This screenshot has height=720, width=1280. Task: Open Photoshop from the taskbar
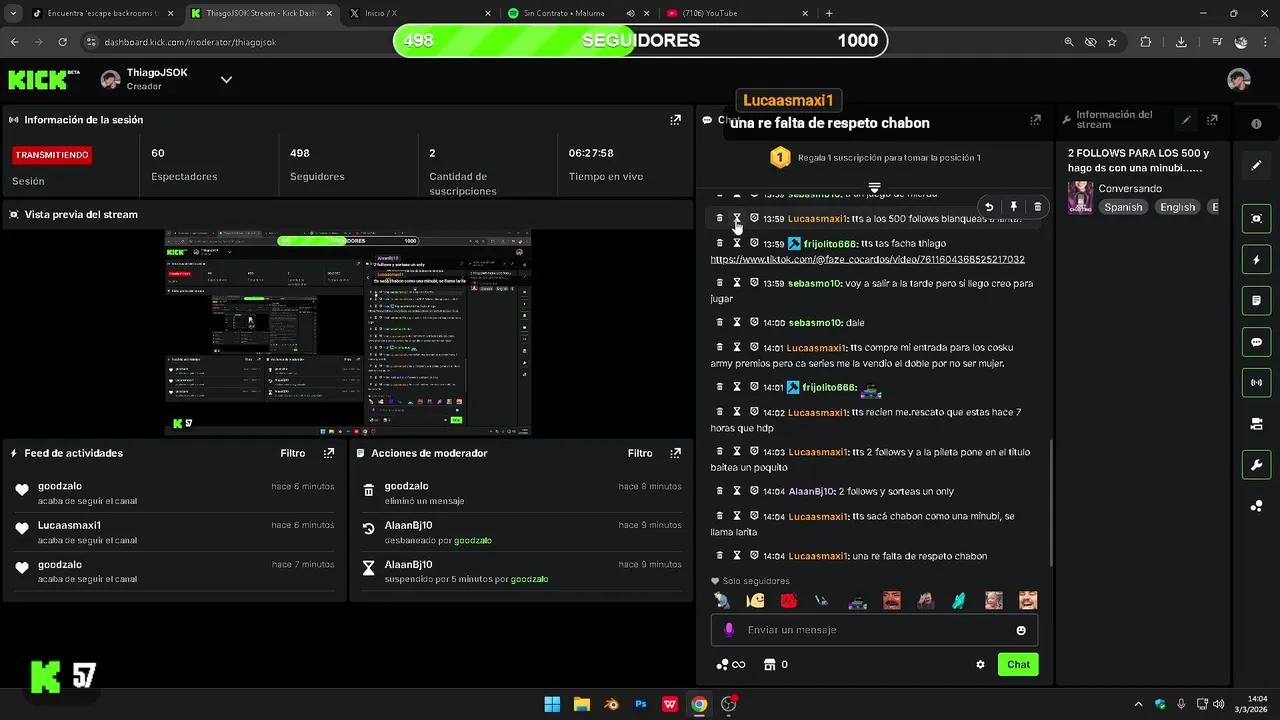click(x=640, y=704)
